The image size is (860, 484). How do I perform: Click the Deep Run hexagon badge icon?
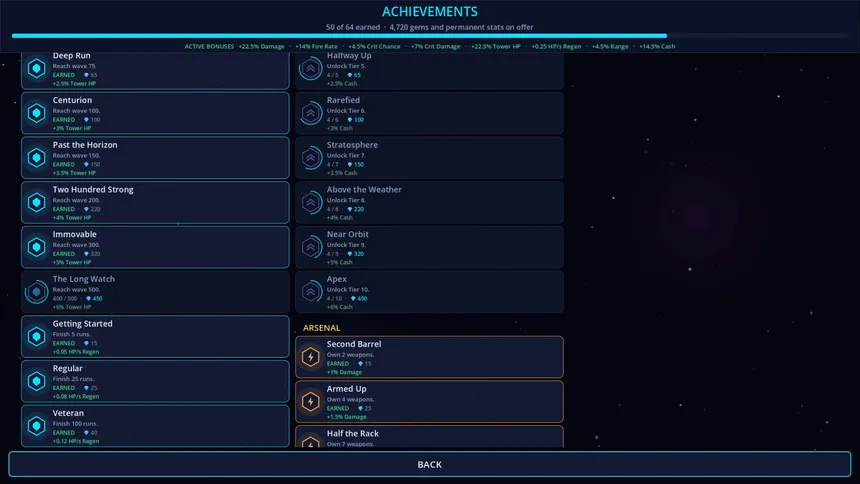[x=37, y=69]
